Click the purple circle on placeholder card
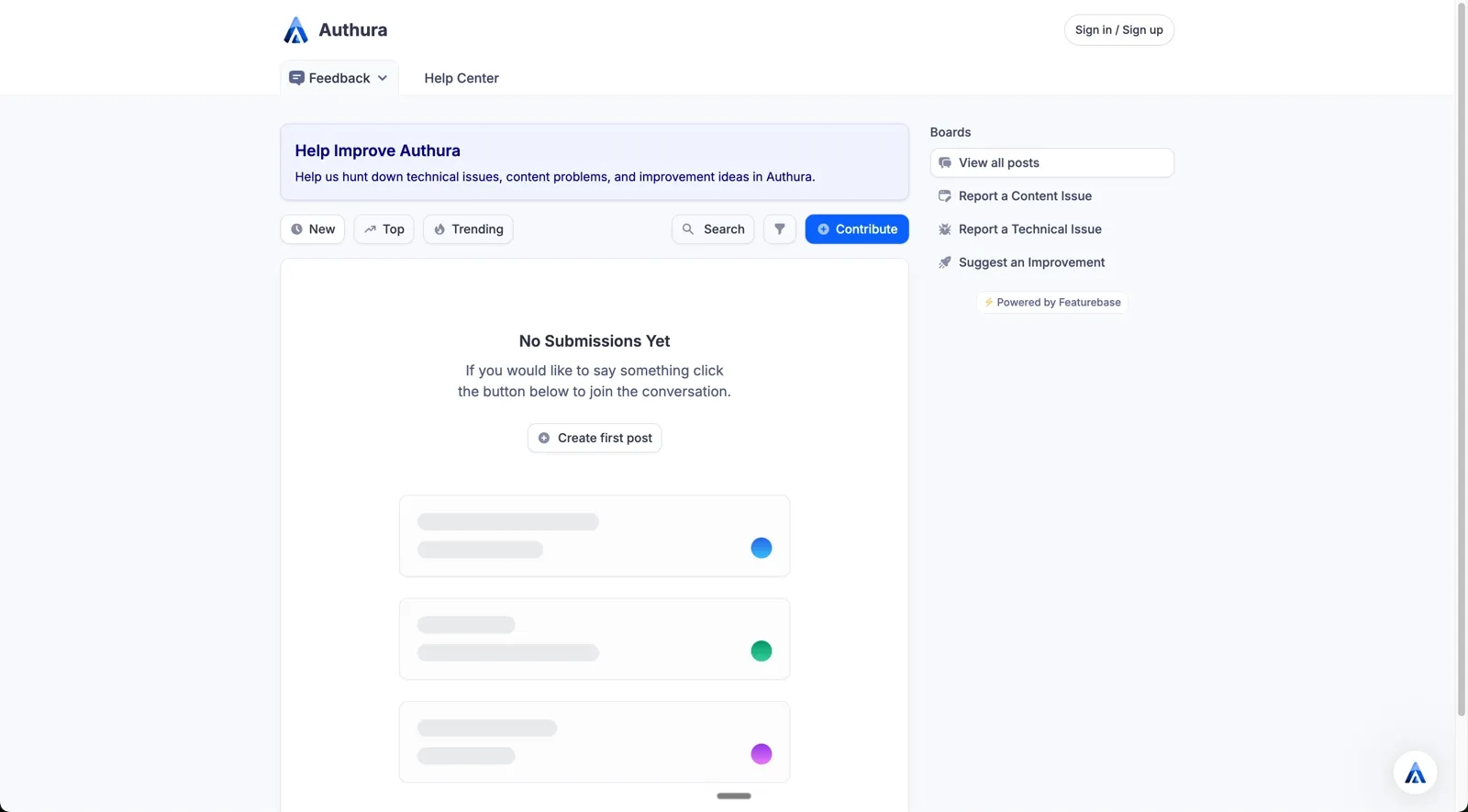 tap(762, 754)
